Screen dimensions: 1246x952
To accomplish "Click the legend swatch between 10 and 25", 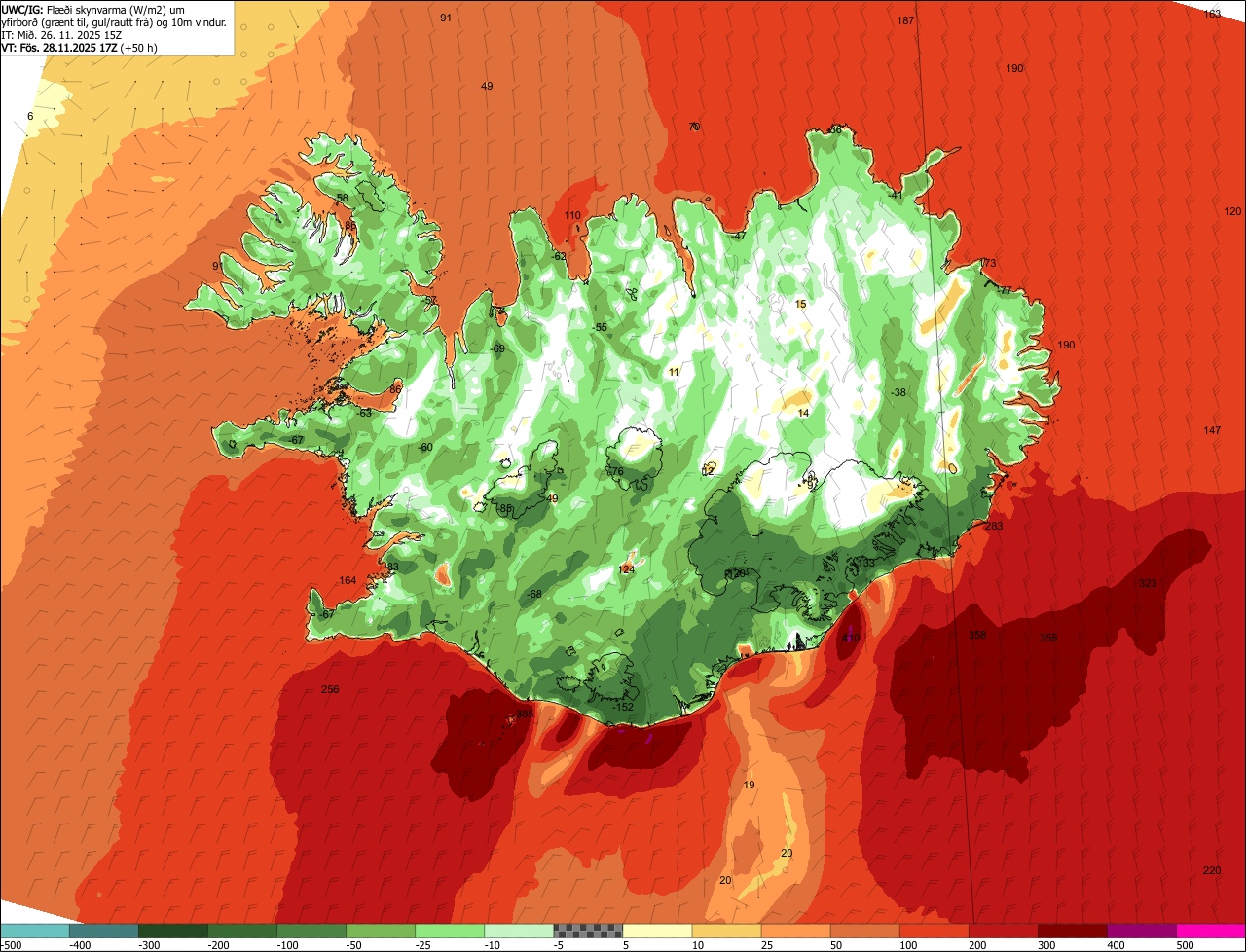I will pos(726,931).
